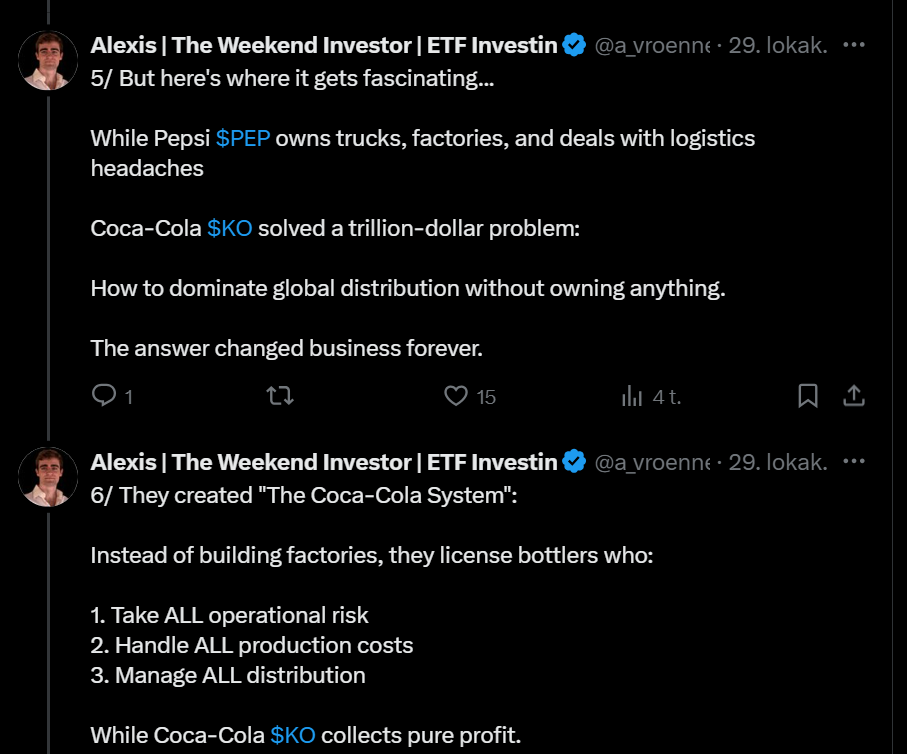Open $KO cashtag in 6/ tweet
This screenshot has height=754, width=907.
[x=293, y=735]
